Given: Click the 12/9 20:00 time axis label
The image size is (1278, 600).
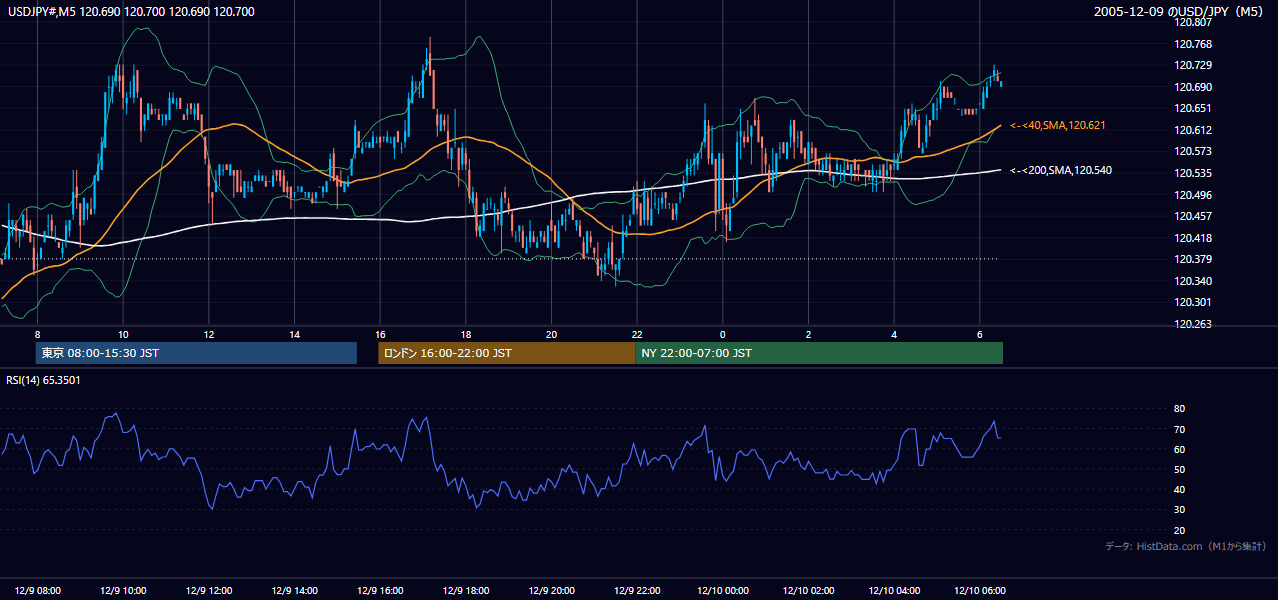Looking at the screenshot, I should click(552, 591).
